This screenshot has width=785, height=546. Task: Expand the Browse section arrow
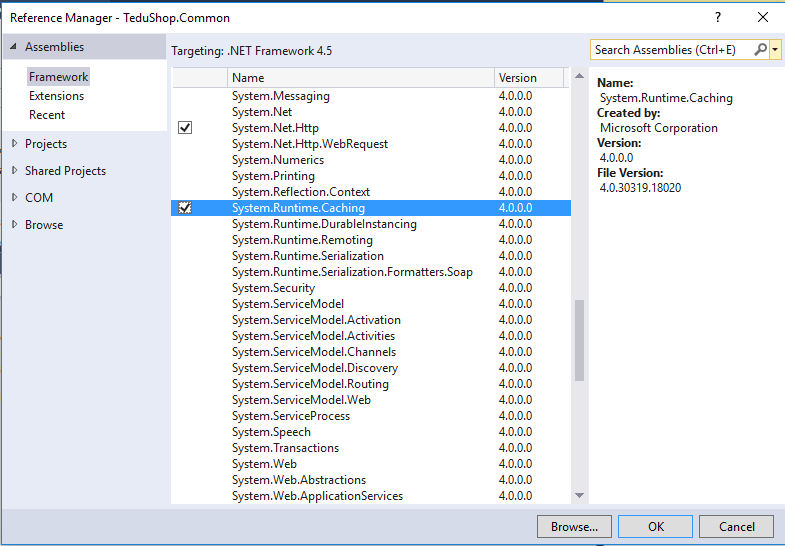pyautogui.click(x=14, y=225)
